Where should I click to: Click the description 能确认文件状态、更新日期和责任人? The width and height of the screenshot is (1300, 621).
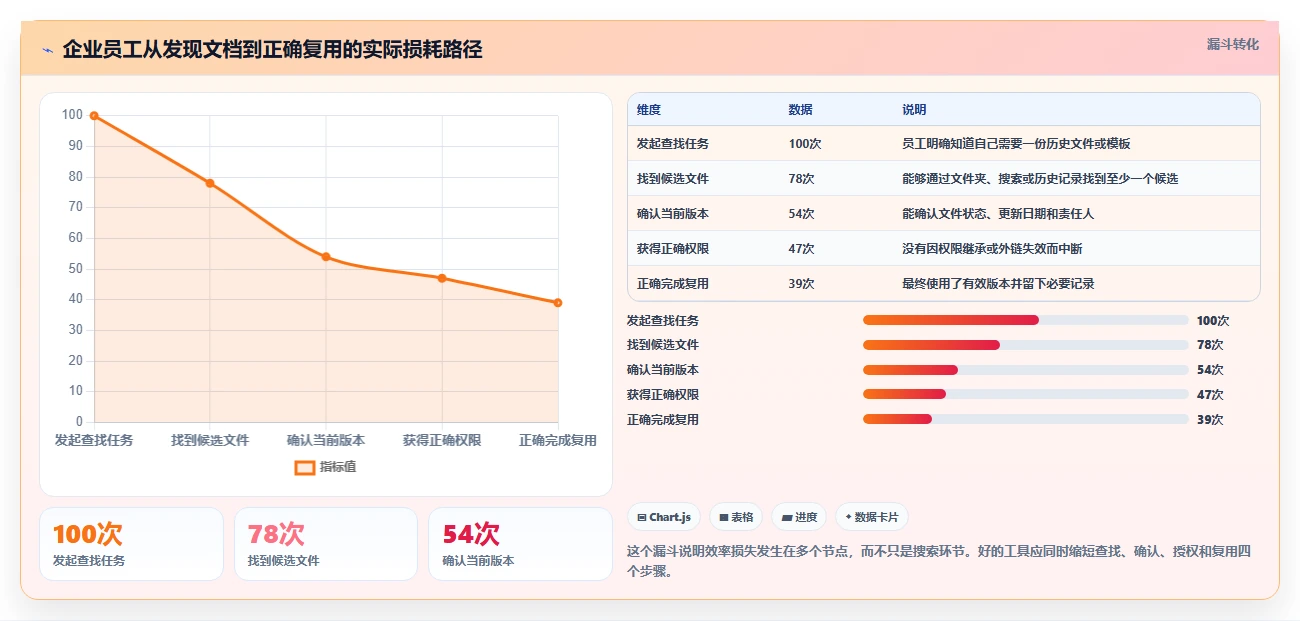click(x=998, y=214)
